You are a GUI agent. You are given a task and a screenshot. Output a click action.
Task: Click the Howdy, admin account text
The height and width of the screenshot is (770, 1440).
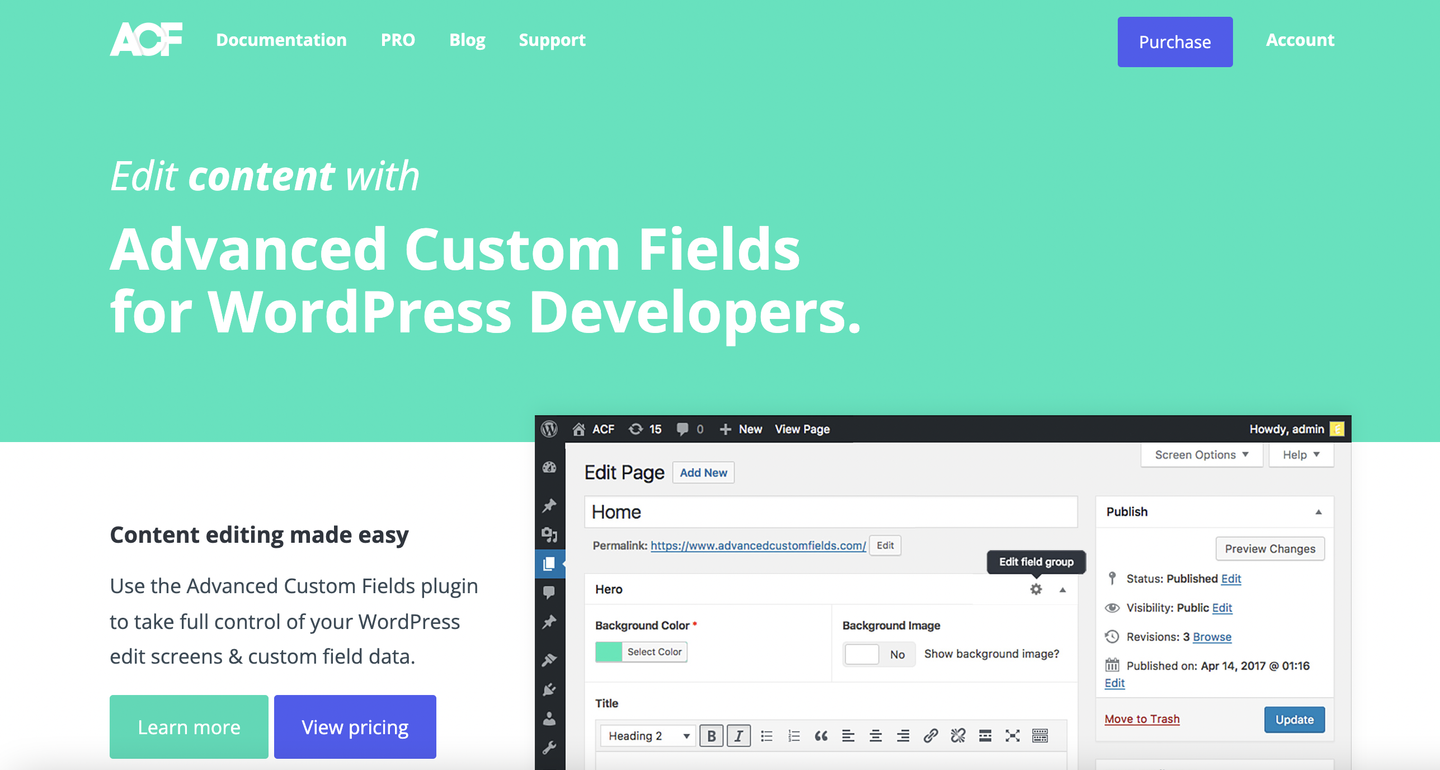tap(1287, 429)
